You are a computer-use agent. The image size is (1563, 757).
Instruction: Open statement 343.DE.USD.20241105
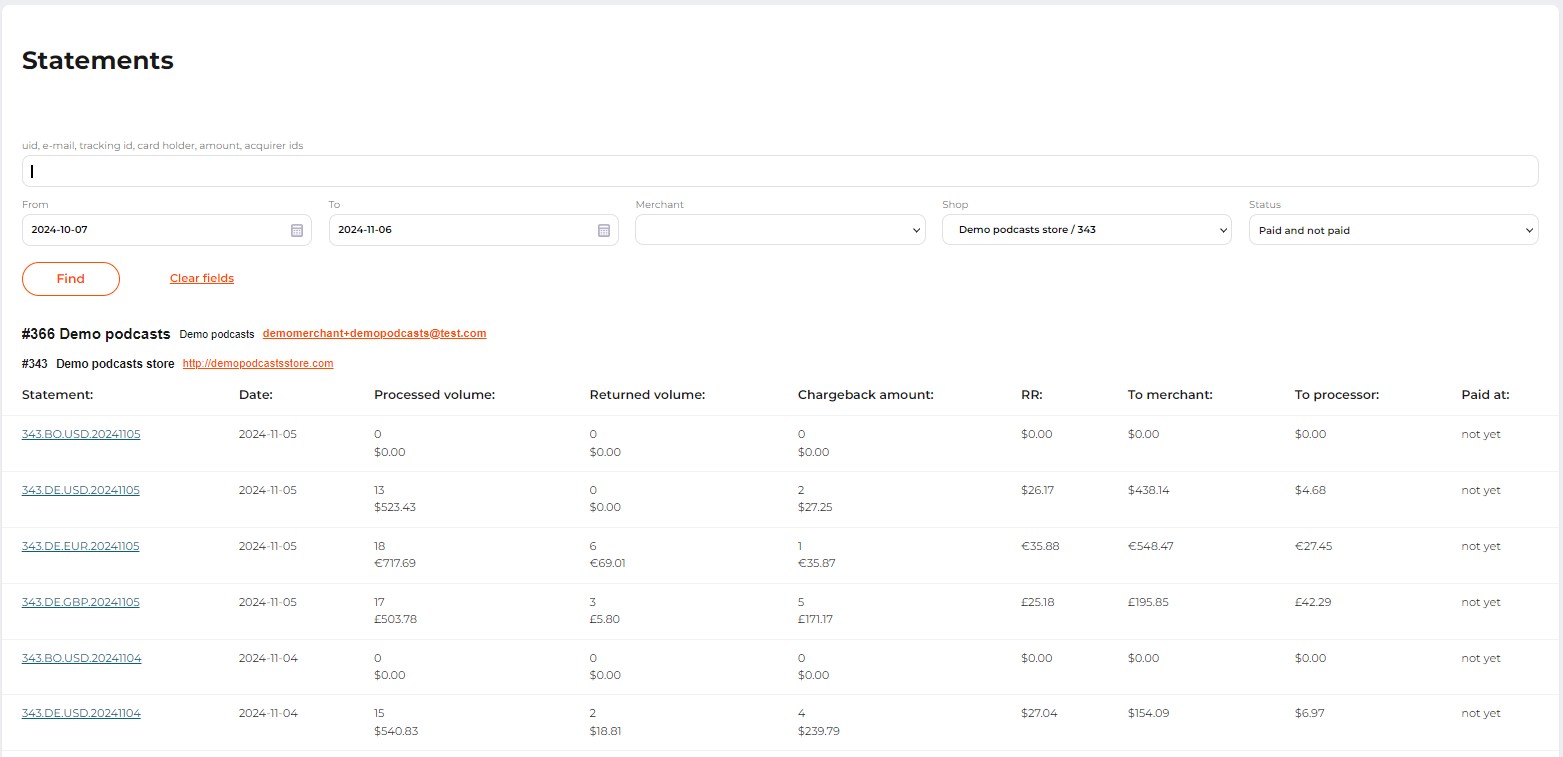tap(81, 491)
